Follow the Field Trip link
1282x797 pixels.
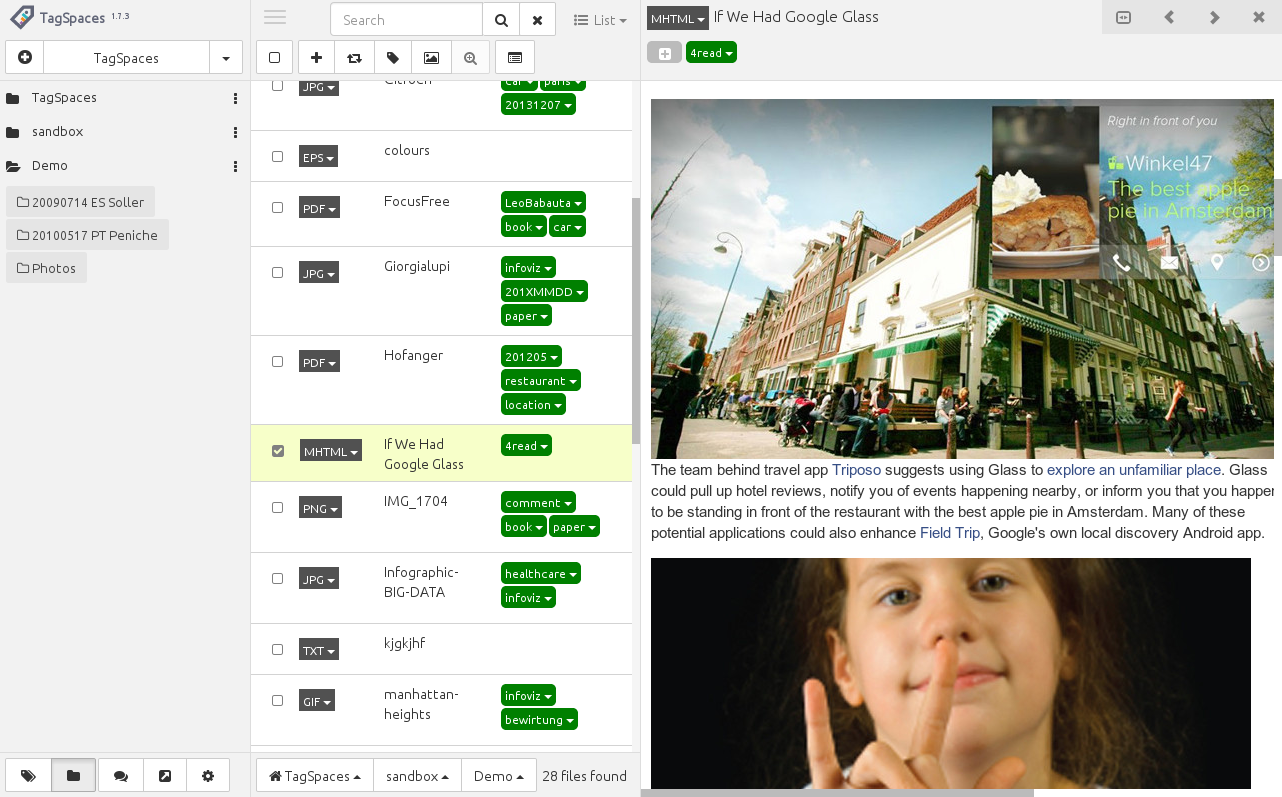point(950,534)
